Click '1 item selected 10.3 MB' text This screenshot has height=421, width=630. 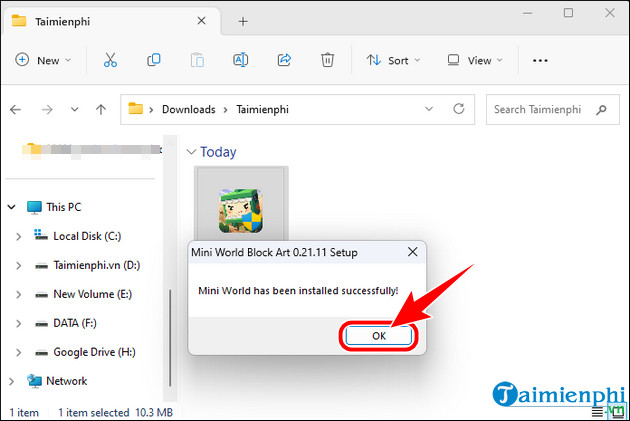pos(115,413)
